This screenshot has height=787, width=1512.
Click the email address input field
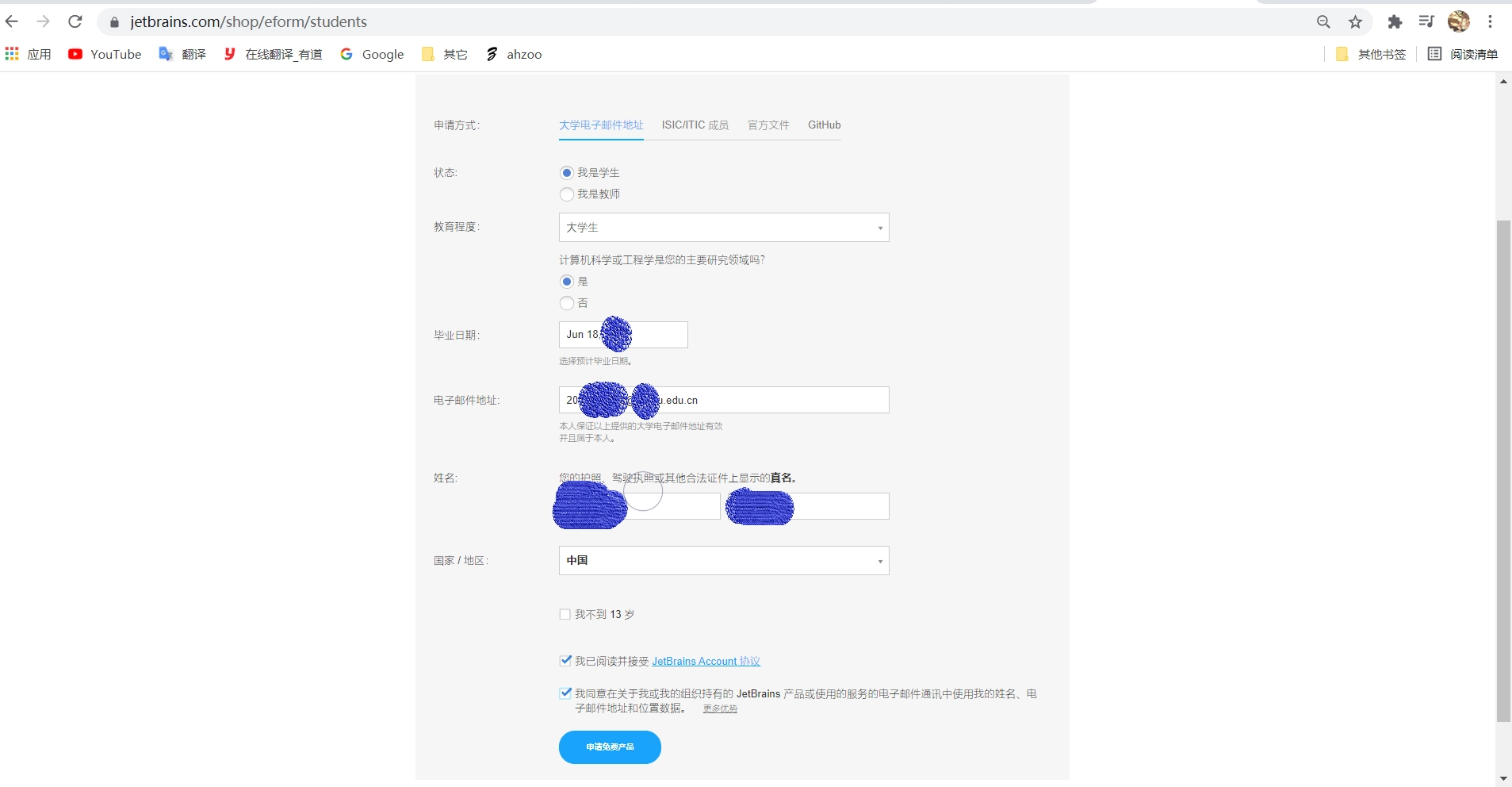(722, 400)
